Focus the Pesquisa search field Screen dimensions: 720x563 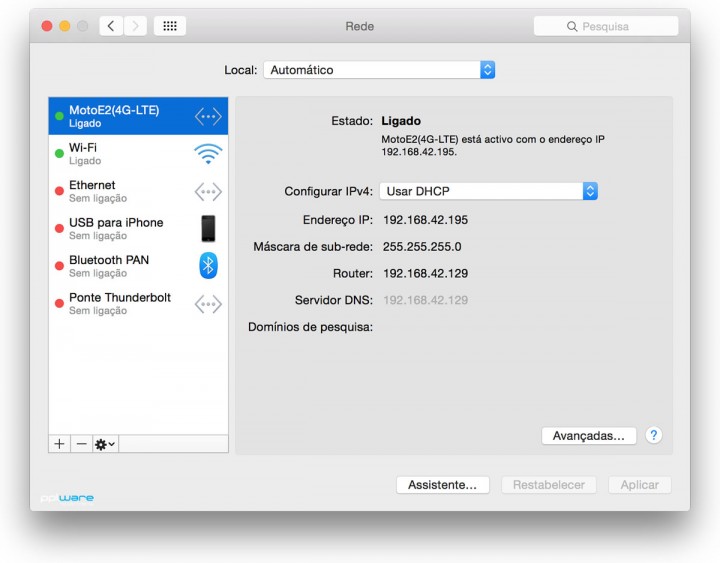[606, 26]
